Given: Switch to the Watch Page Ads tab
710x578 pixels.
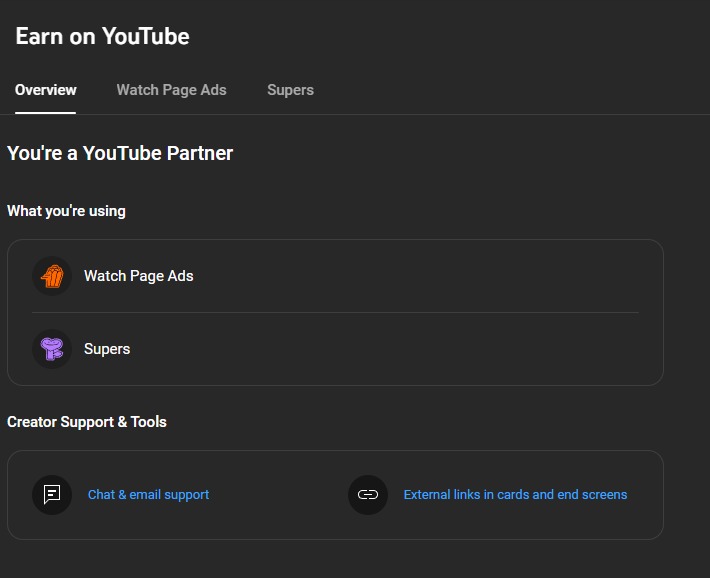Looking at the screenshot, I should [x=171, y=90].
